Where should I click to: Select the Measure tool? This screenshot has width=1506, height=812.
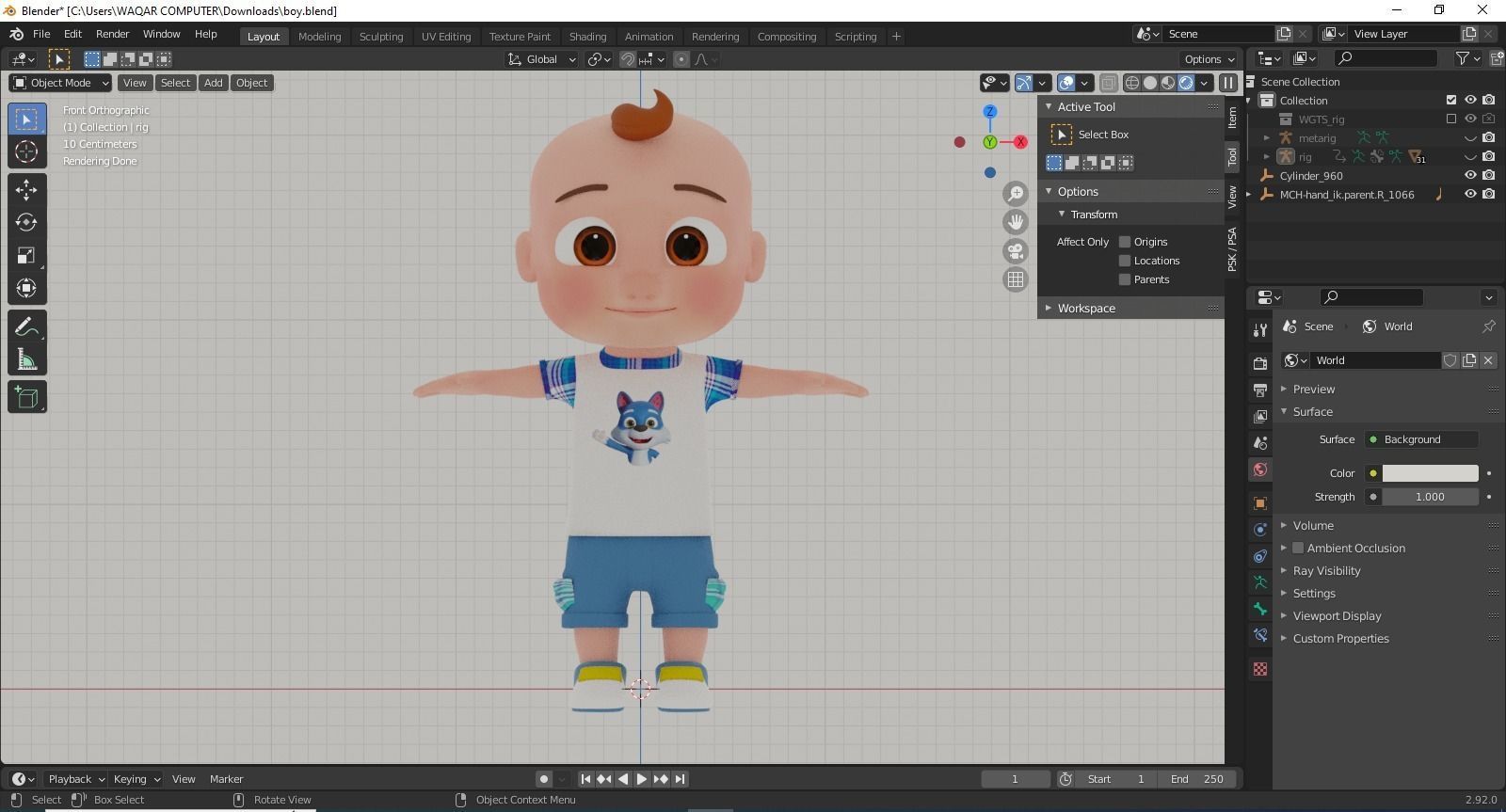[26, 360]
